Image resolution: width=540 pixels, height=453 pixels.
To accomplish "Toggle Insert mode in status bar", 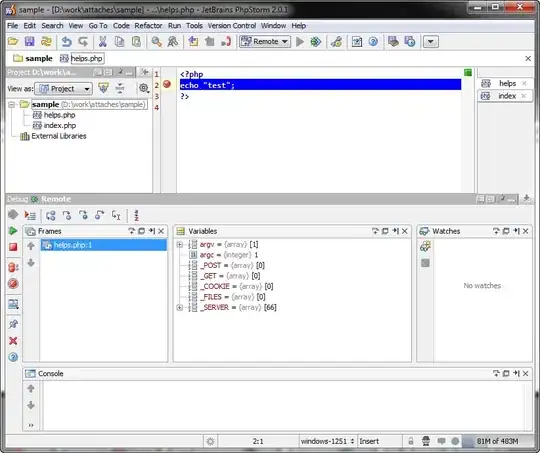I will [x=369, y=441].
